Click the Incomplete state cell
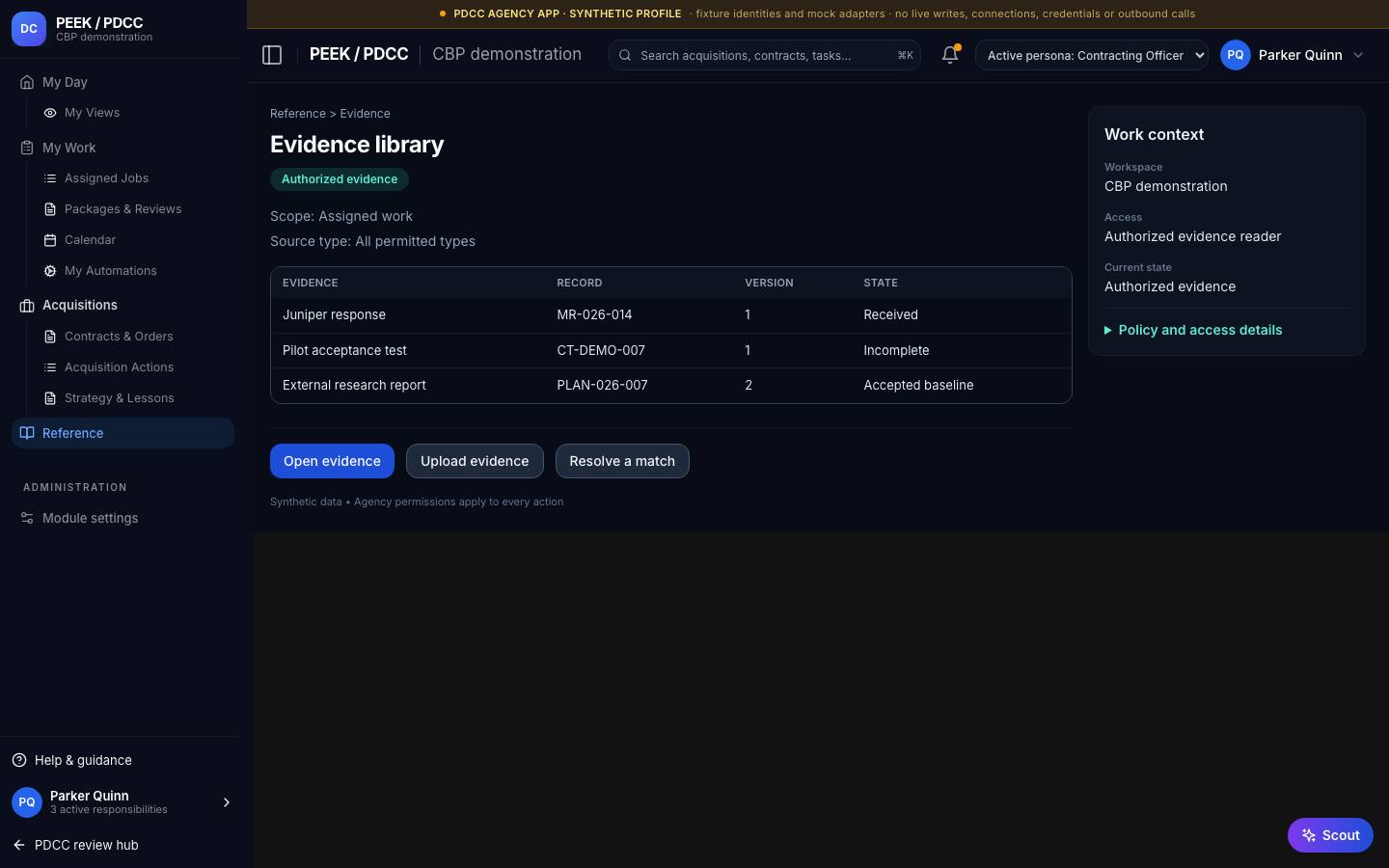Screen dimensions: 1389x868 click(x=896, y=350)
